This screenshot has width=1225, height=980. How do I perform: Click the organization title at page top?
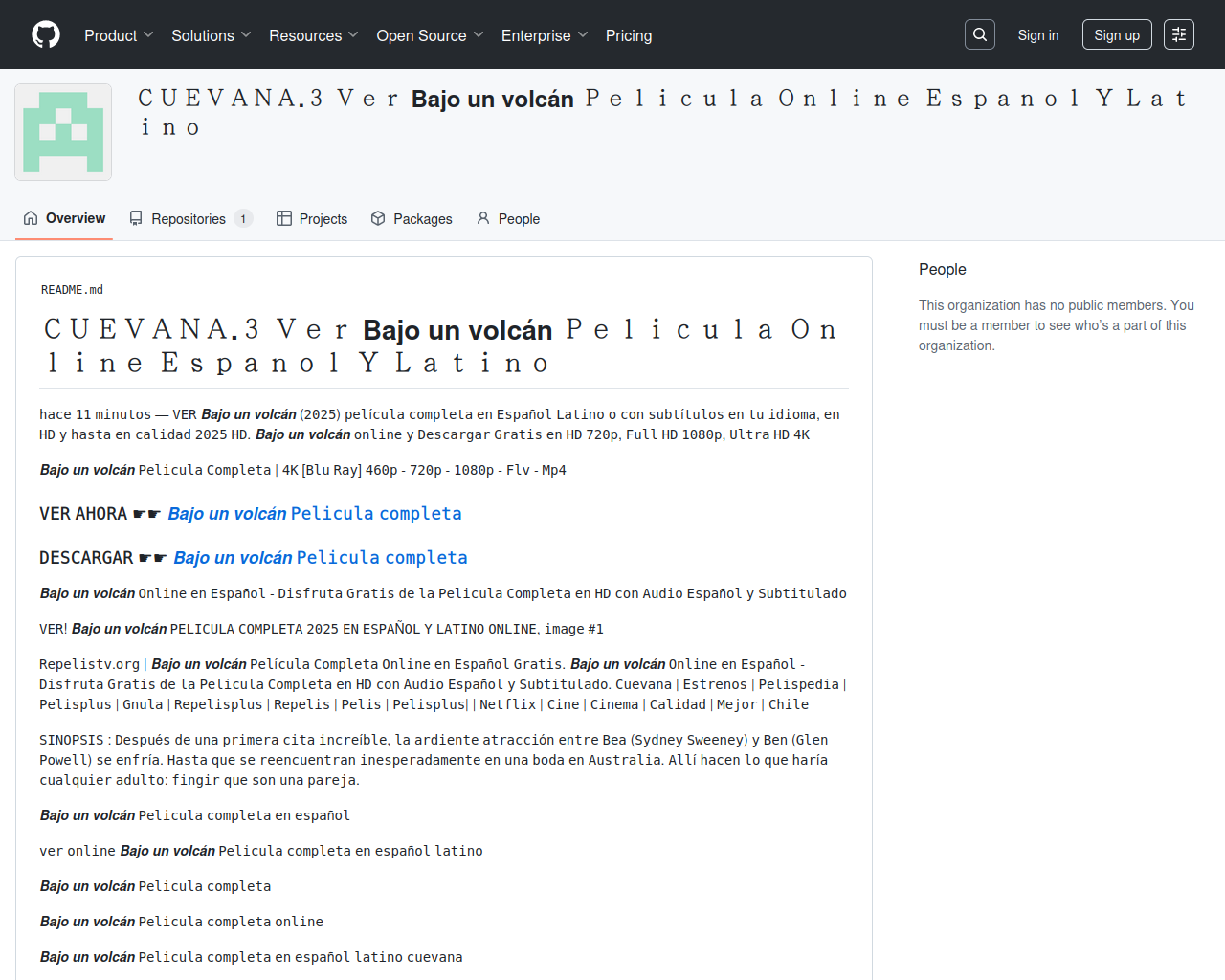click(x=662, y=113)
